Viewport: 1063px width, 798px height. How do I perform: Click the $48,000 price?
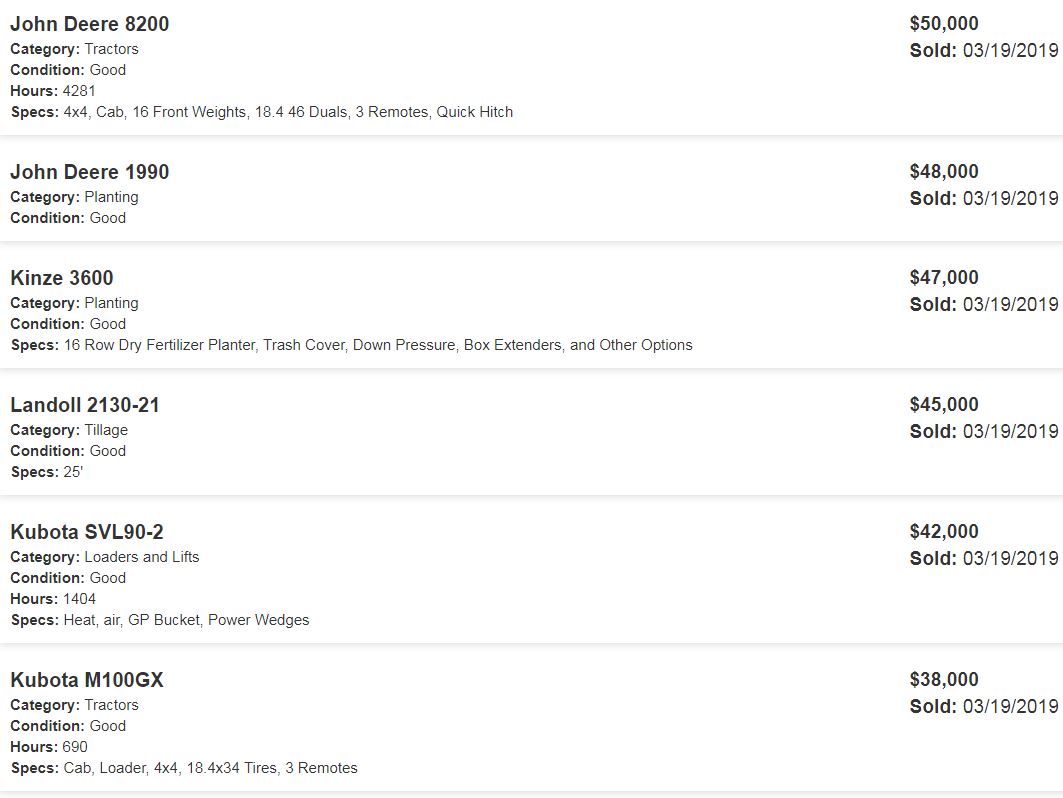944,172
